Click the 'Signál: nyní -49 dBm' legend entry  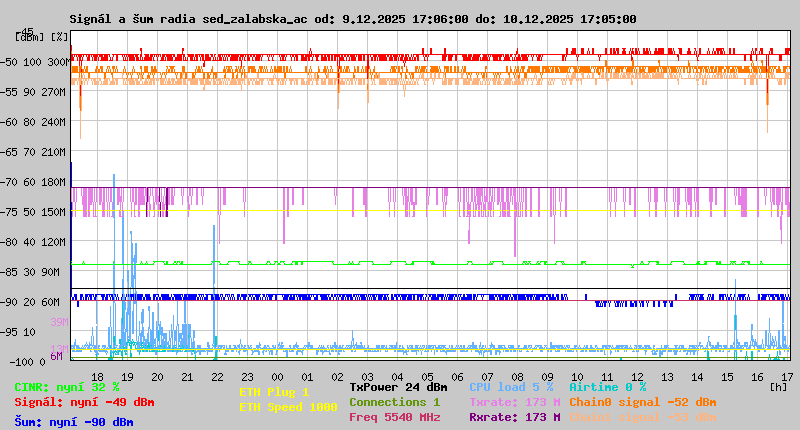coord(84,402)
